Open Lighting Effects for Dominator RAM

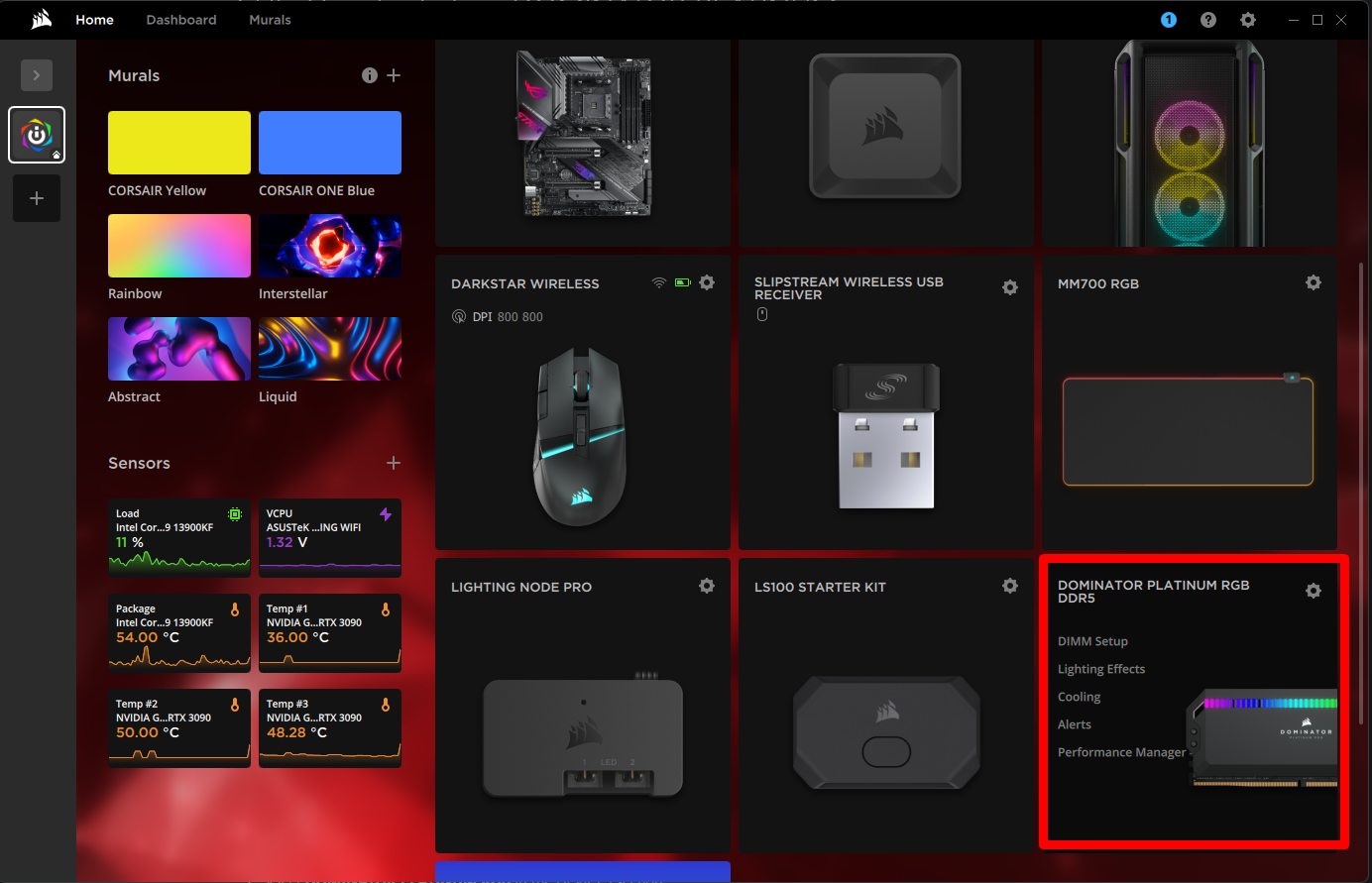pyautogui.click(x=1101, y=669)
